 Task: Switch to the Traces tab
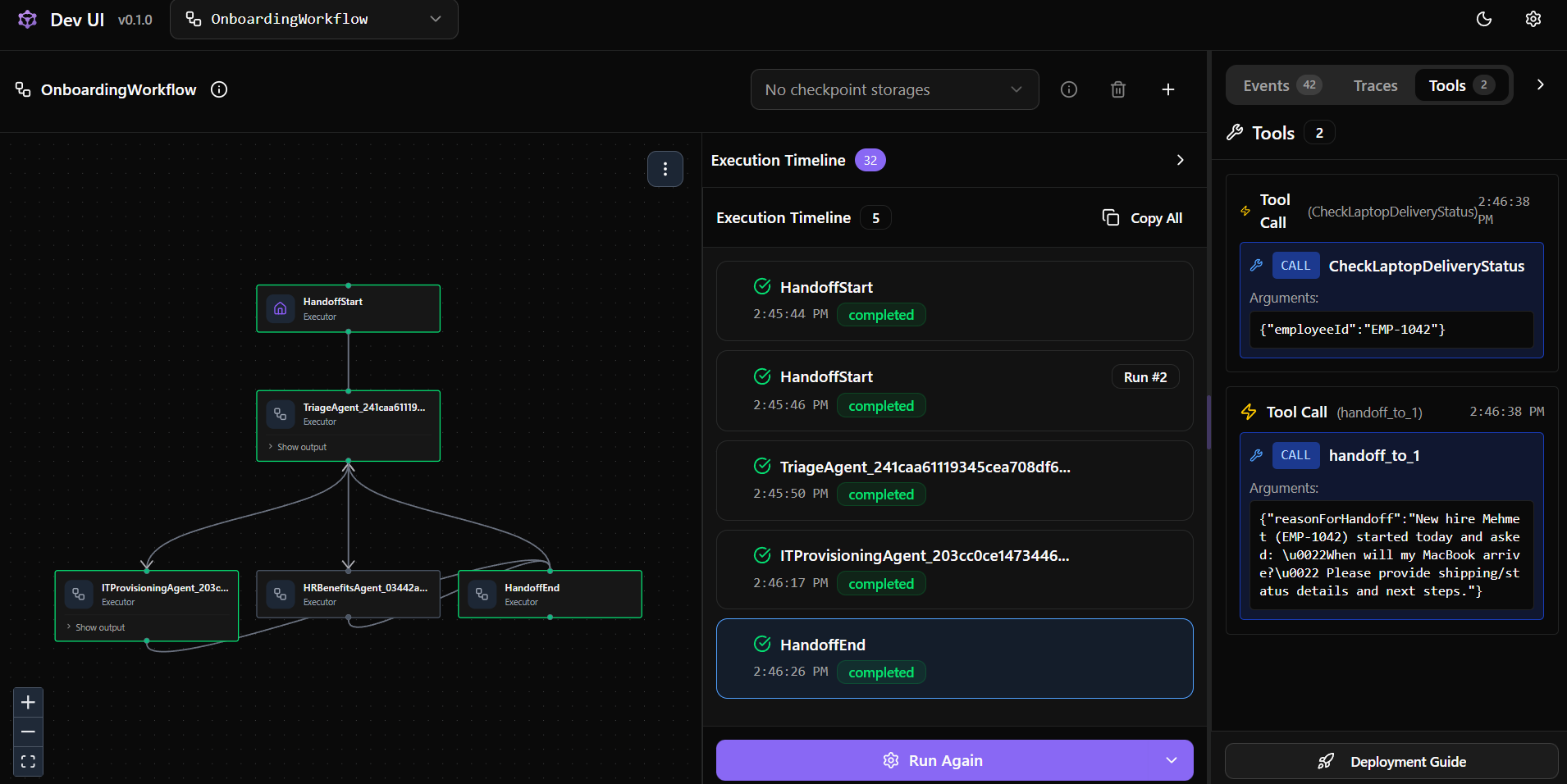(1373, 84)
